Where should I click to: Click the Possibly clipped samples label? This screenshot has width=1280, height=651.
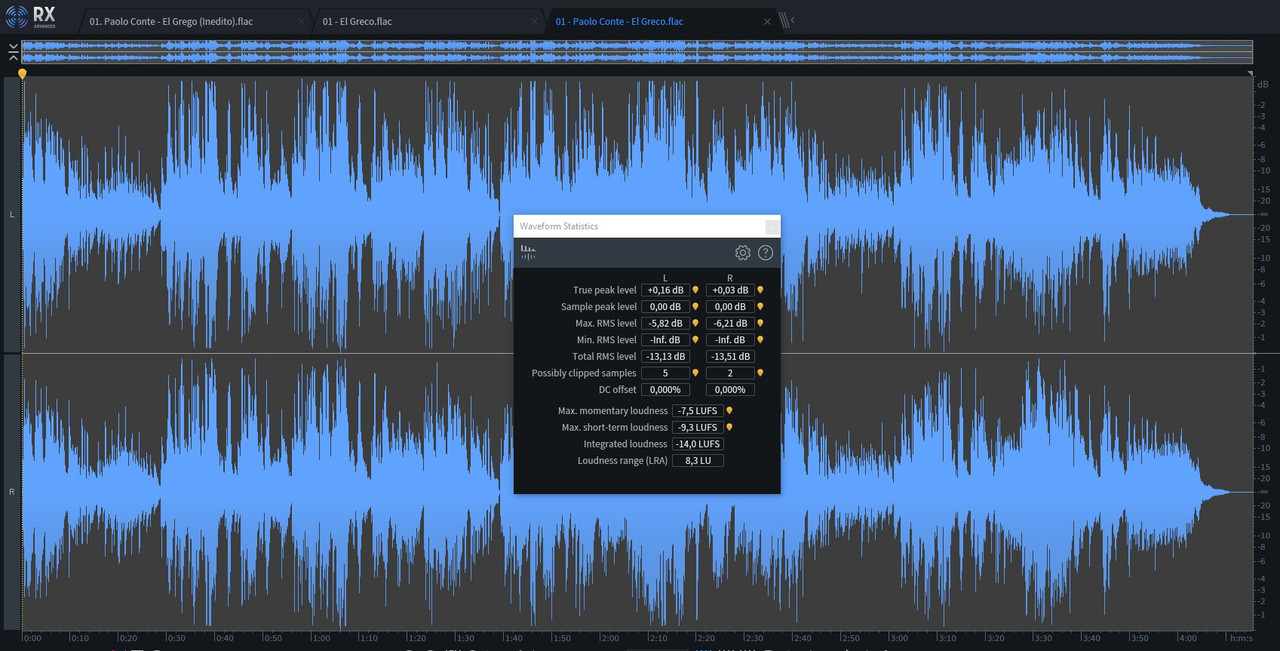(x=584, y=373)
